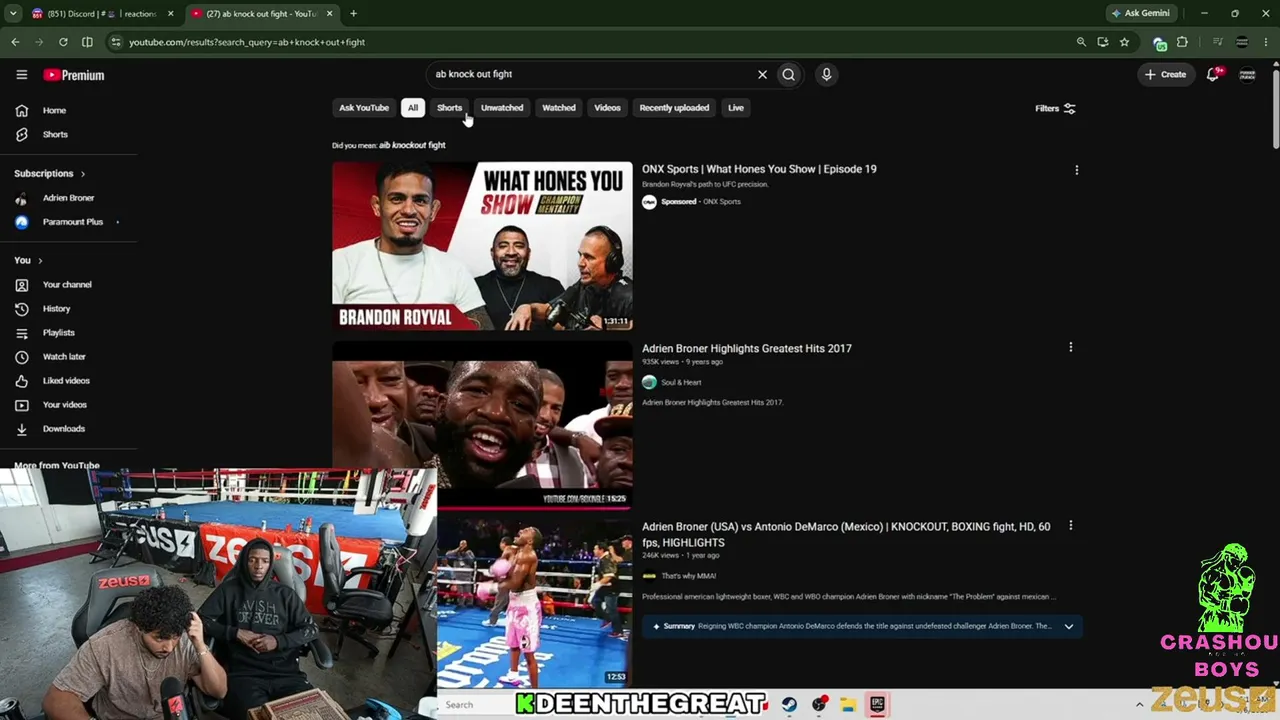Select the Unwatched filter chip
Screen dimensions: 1280x720
click(x=502, y=108)
